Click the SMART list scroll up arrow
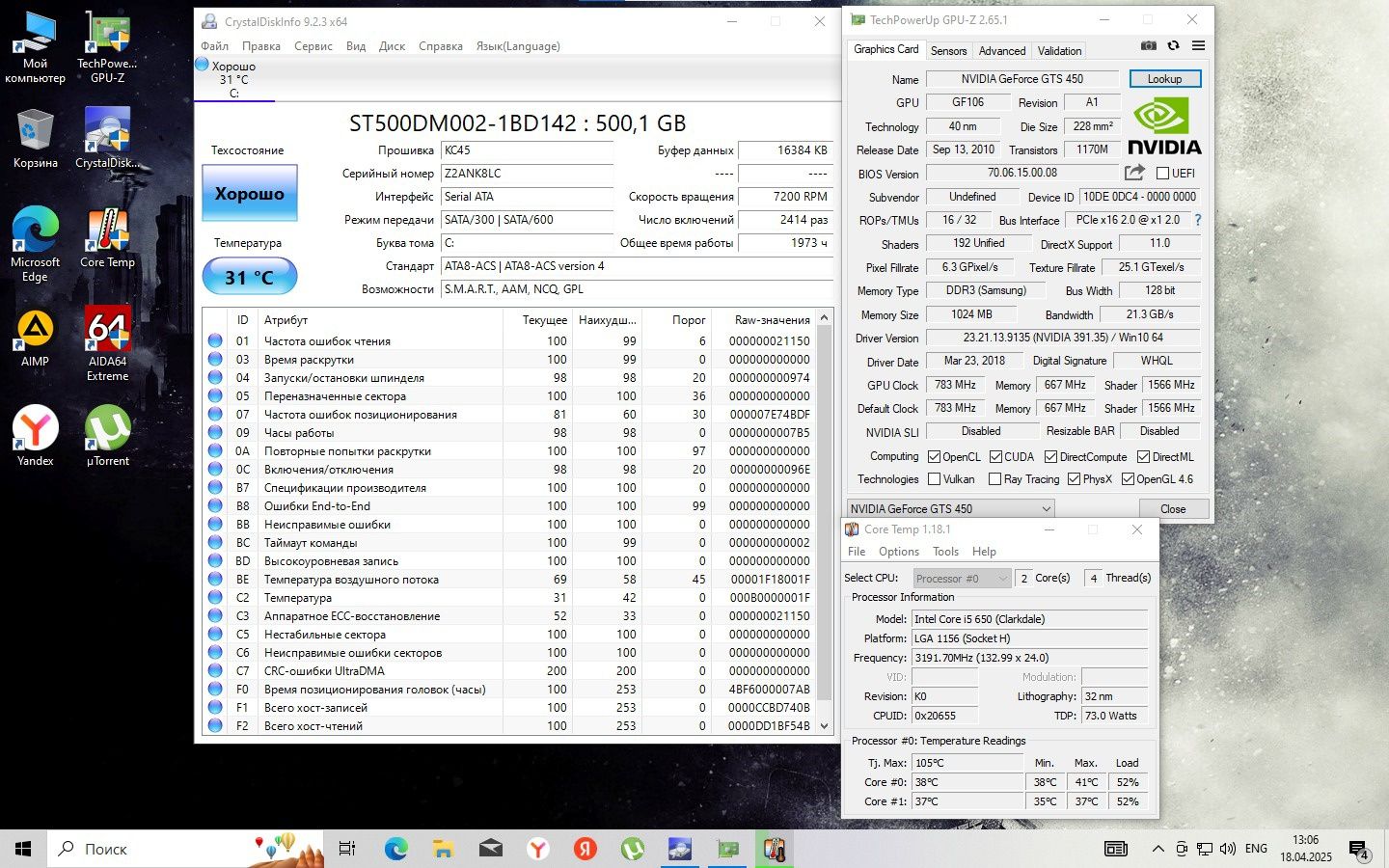 click(825, 318)
